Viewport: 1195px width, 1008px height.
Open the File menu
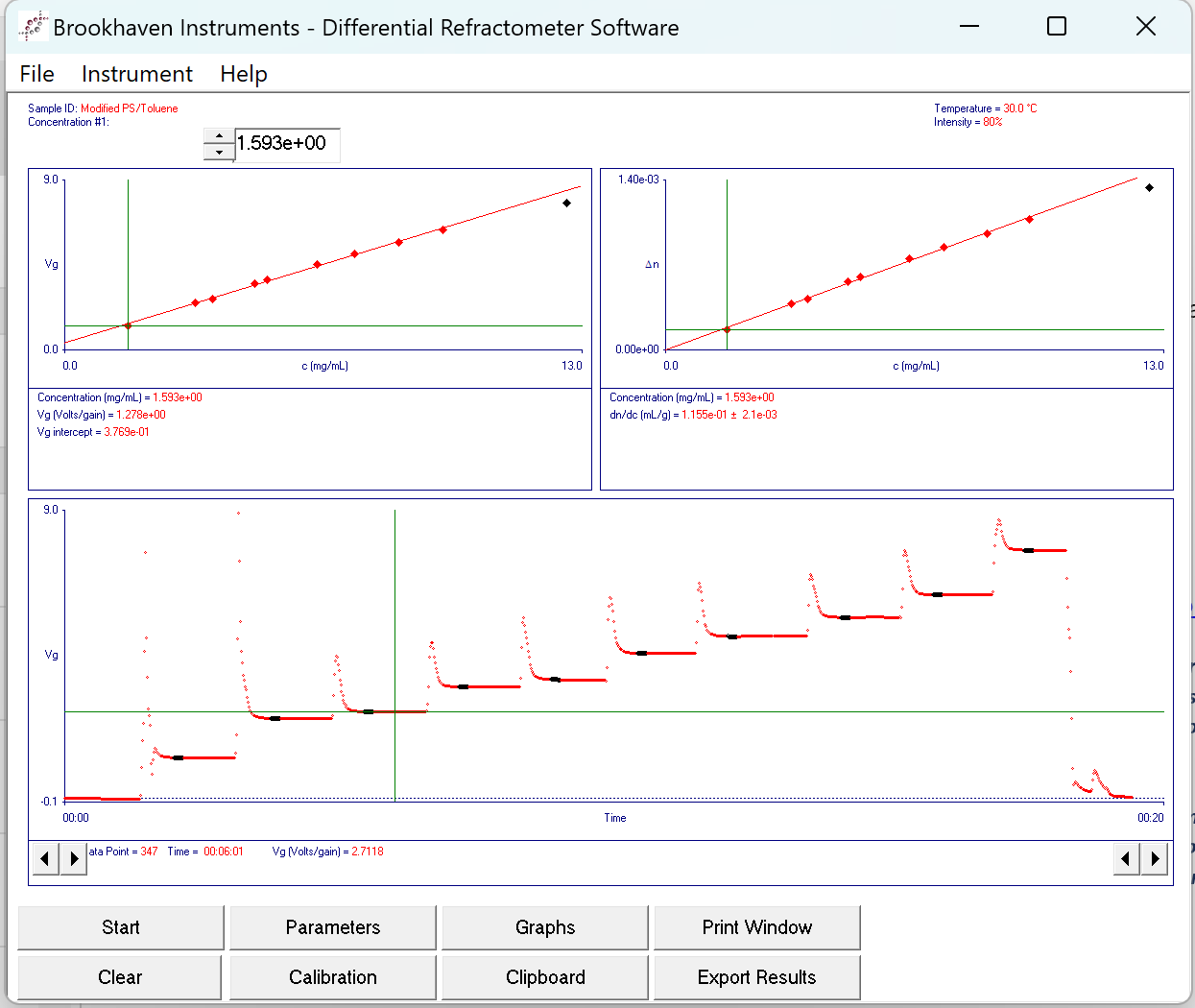(36, 74)
